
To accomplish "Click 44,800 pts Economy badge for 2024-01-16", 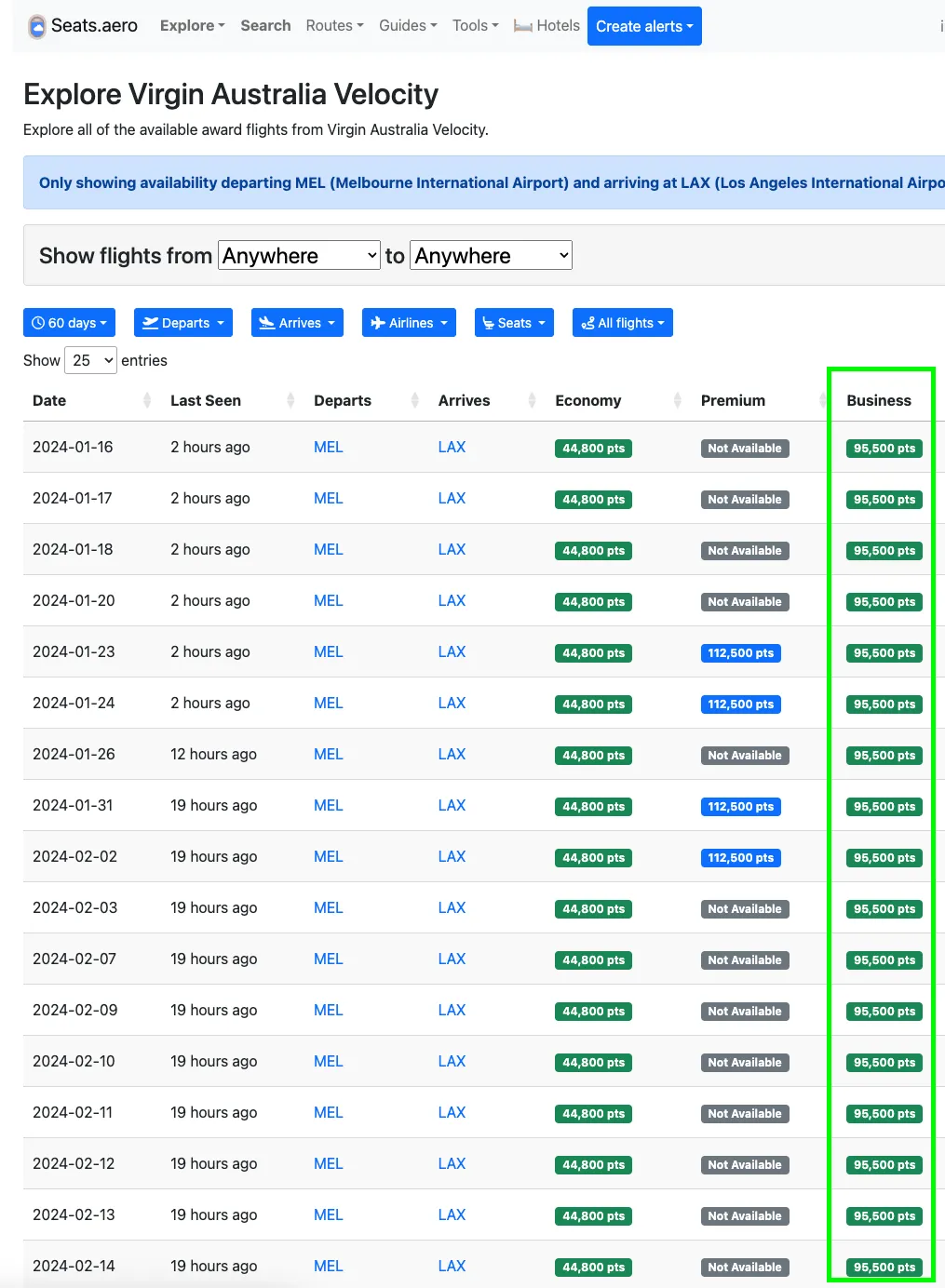I will point(593,449).
